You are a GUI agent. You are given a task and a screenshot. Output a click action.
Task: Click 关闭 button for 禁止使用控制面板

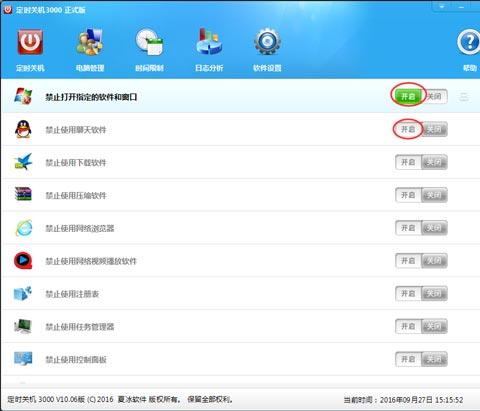(x=434, y=359)
